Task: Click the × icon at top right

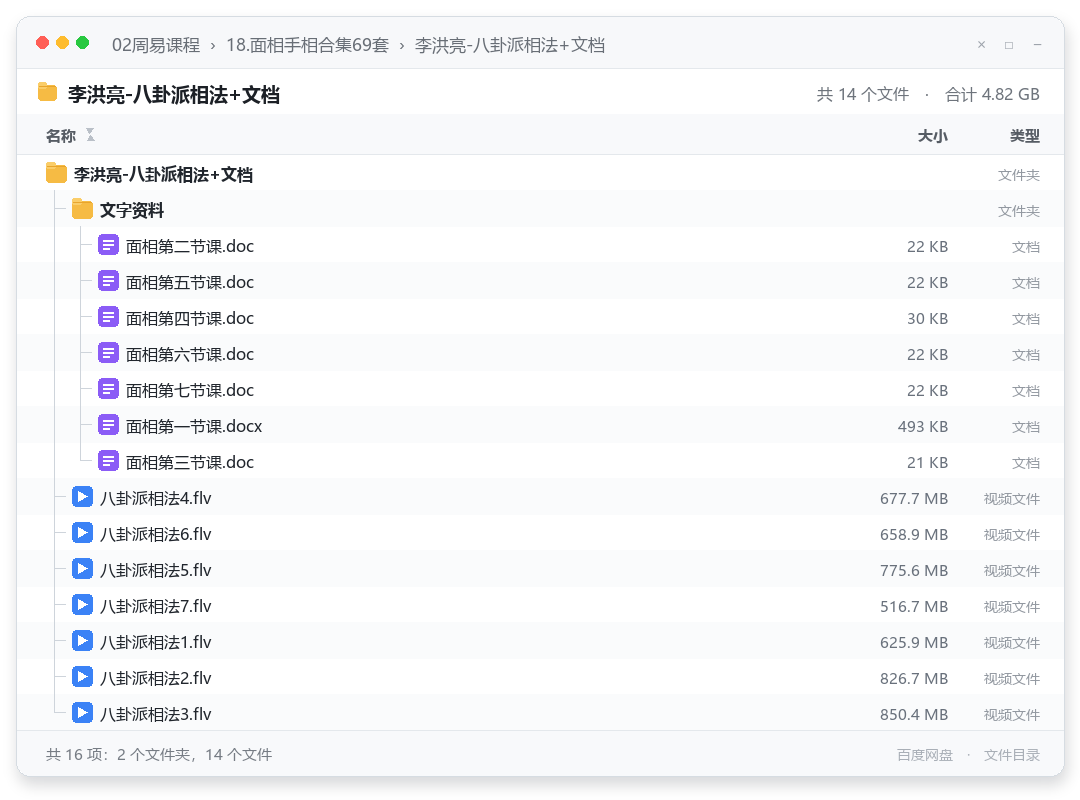Action: tap(982, 45)
